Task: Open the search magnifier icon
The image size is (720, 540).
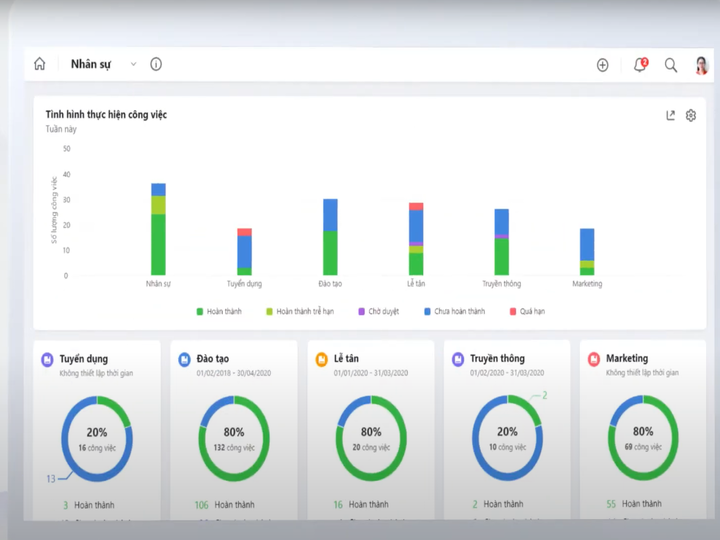Action: (x=671, y=65)
